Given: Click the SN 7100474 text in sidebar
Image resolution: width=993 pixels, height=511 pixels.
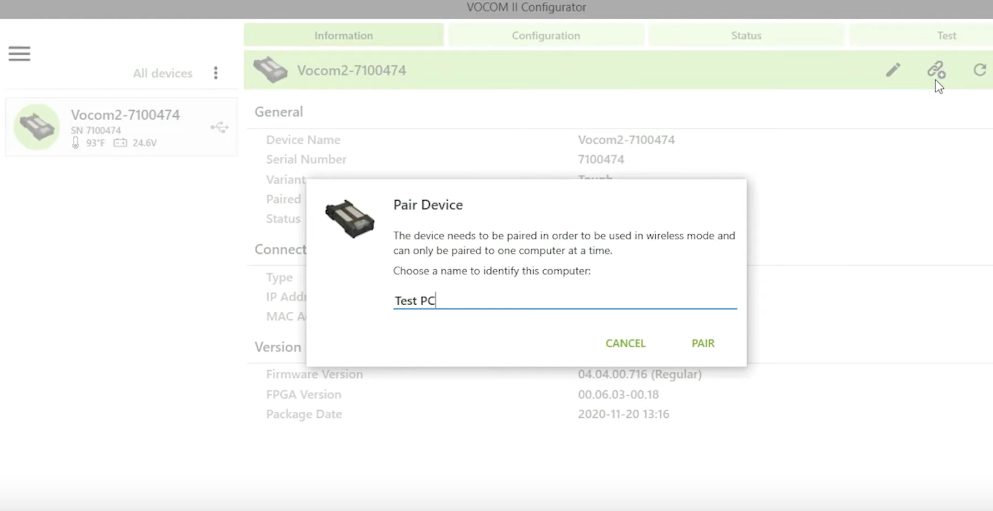Looking at the screenshot, I should tap(96, 130).
